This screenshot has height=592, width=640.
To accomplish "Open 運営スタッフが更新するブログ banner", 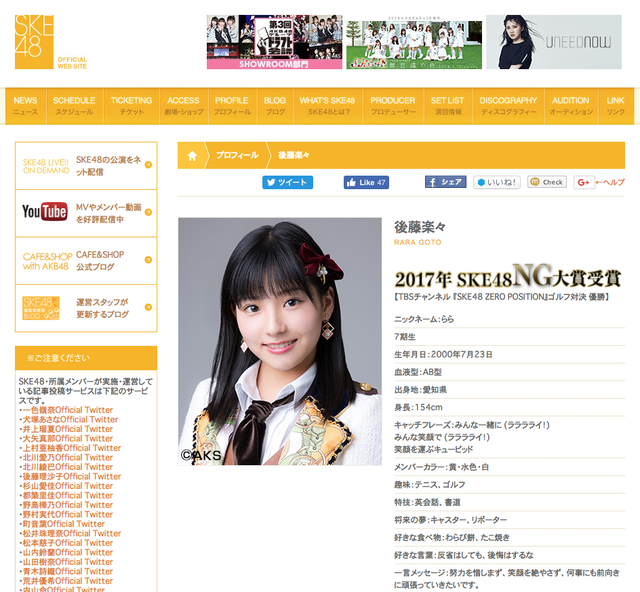I will (86, 308).
